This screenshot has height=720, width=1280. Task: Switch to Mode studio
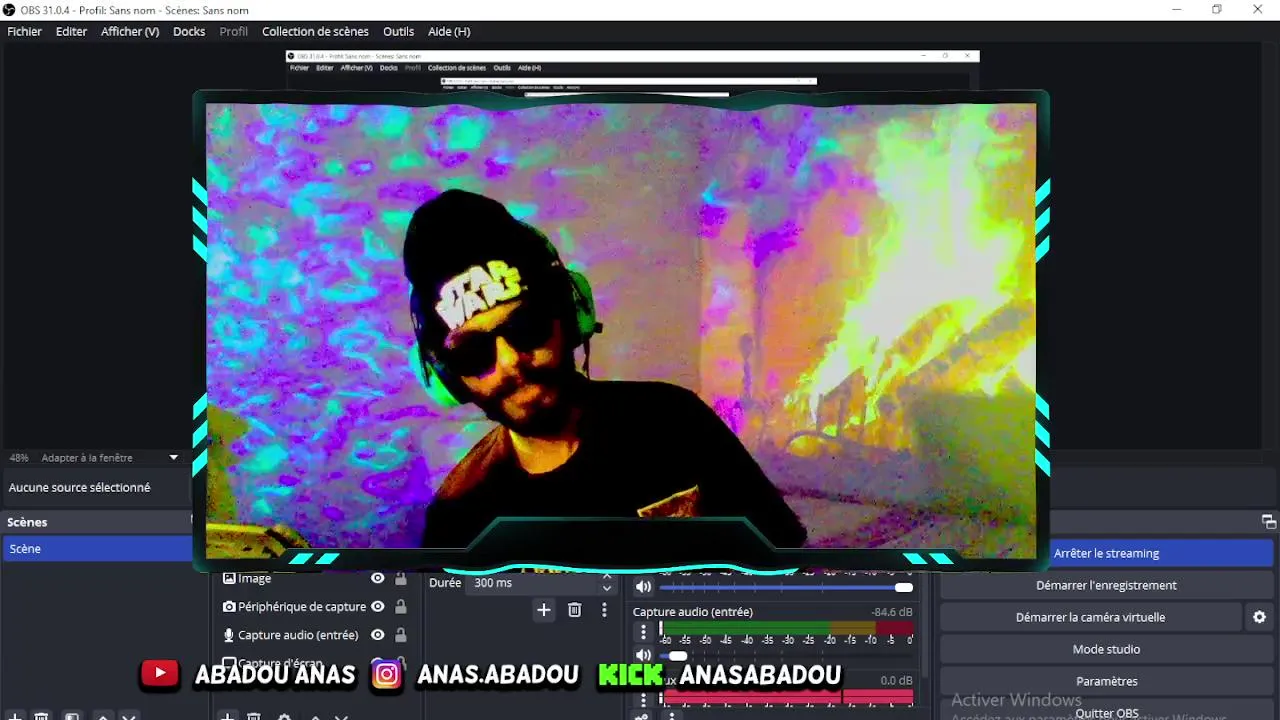pyautogui.click(x=1106, y=649)
